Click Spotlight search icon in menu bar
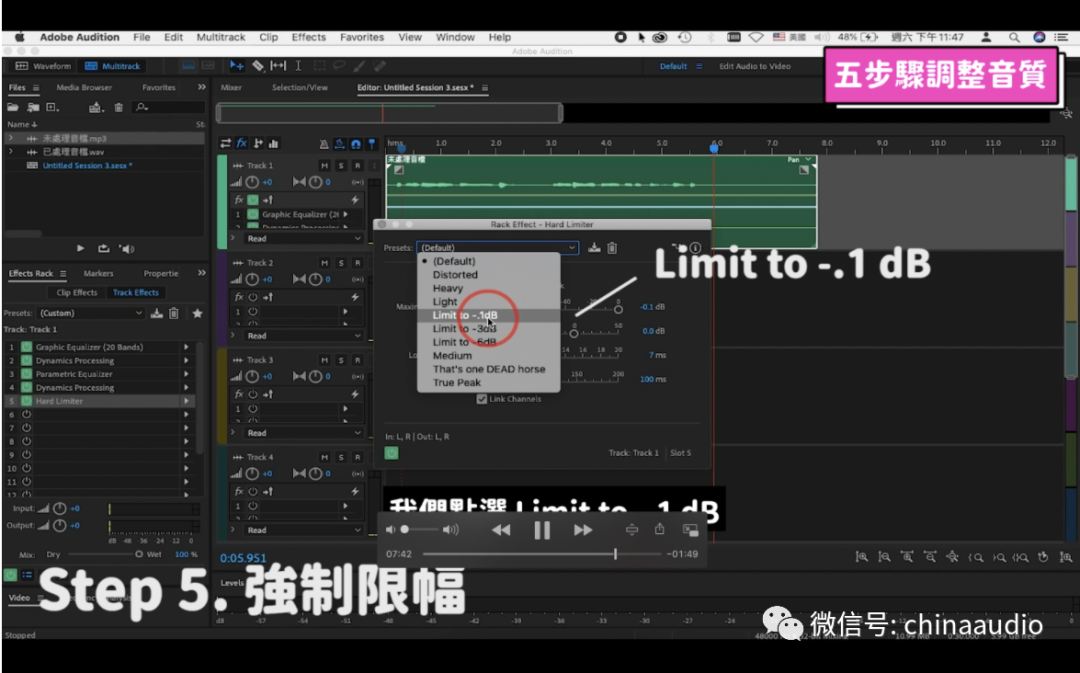The image size is (1080, 673). click(1014, 37)
